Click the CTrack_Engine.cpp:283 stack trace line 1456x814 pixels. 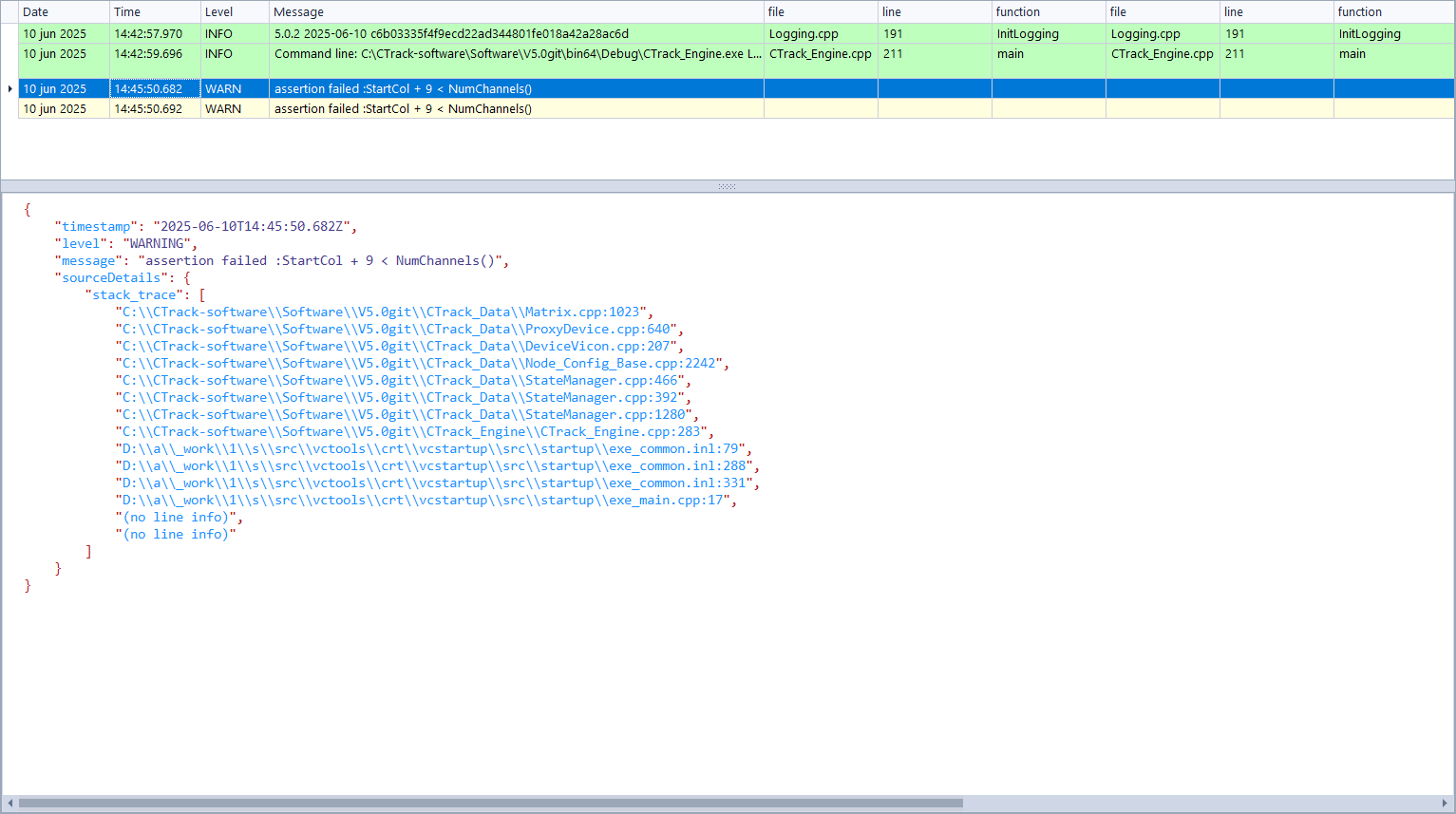tap(411, 432)
